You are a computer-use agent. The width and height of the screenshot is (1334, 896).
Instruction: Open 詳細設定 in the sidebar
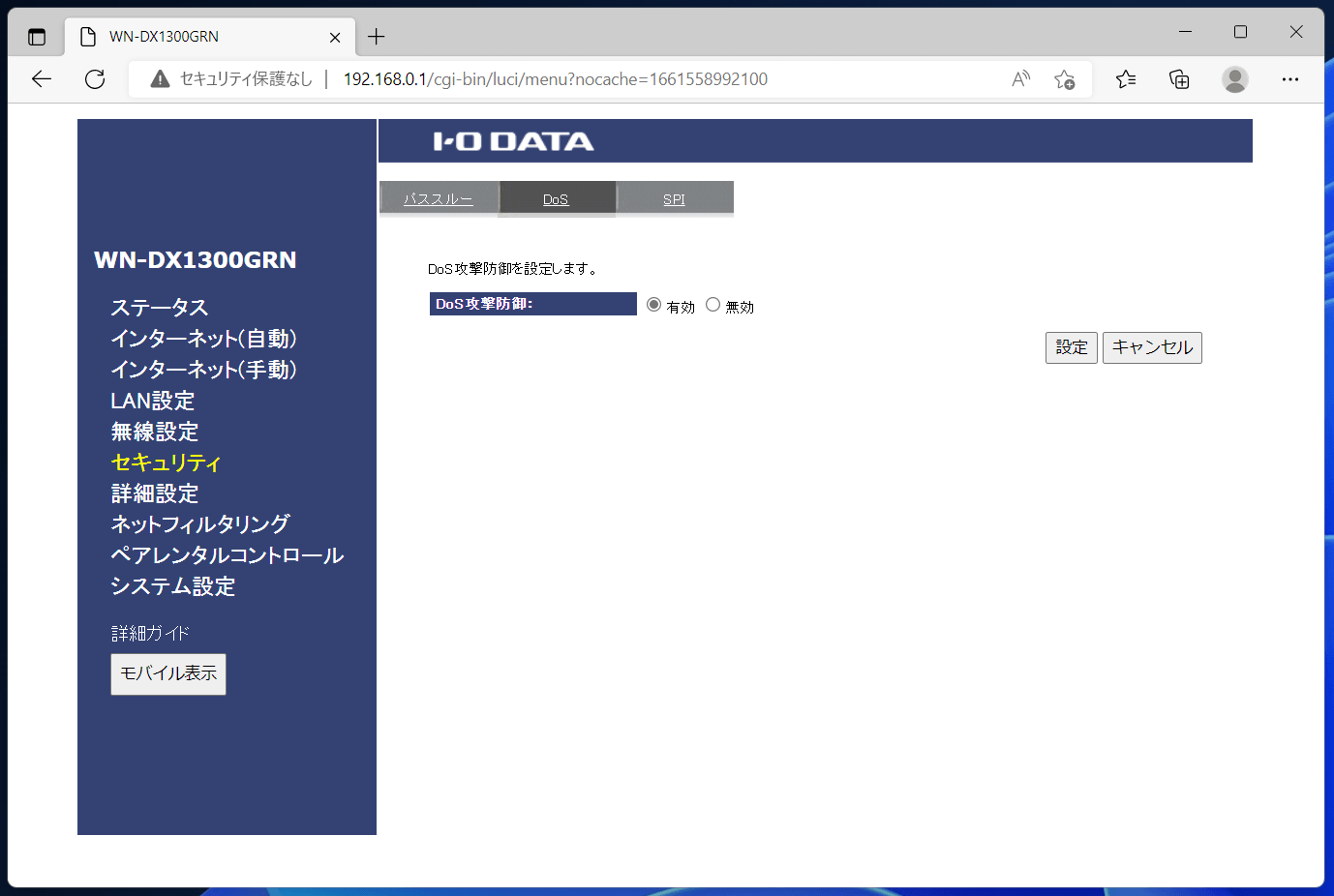pos(155,493)
